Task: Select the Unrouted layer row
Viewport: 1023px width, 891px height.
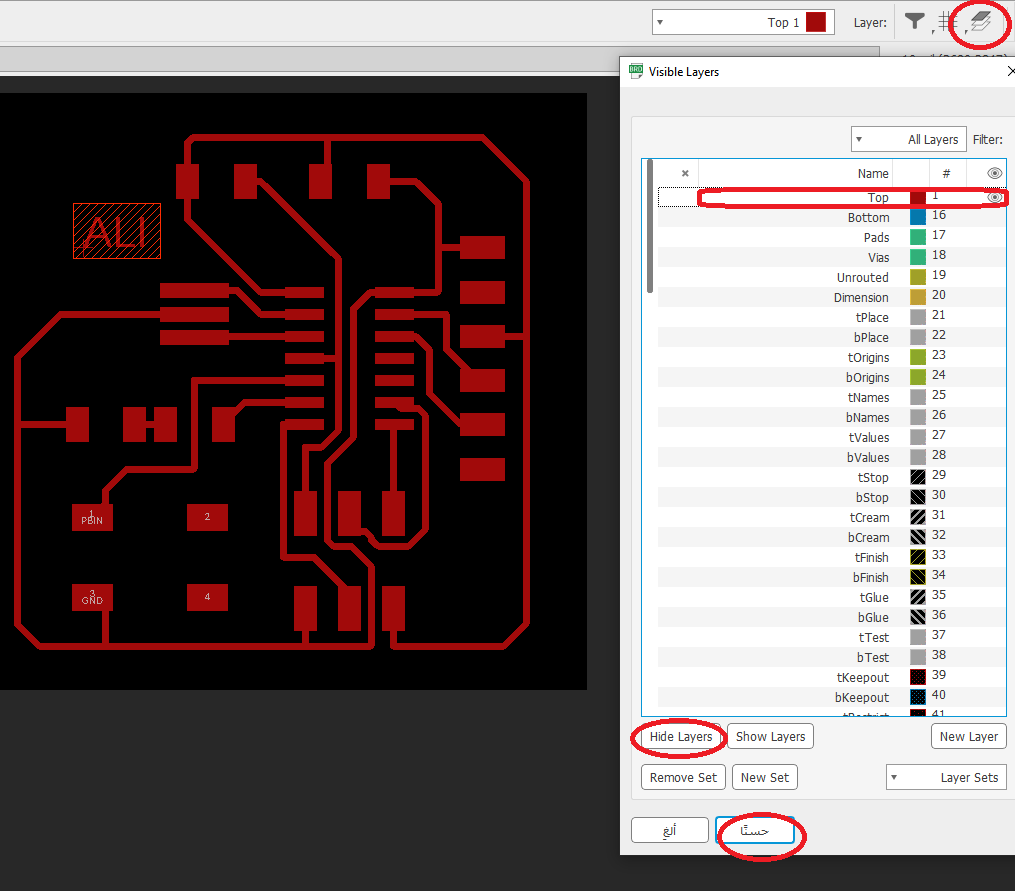Action: [831, 277]
